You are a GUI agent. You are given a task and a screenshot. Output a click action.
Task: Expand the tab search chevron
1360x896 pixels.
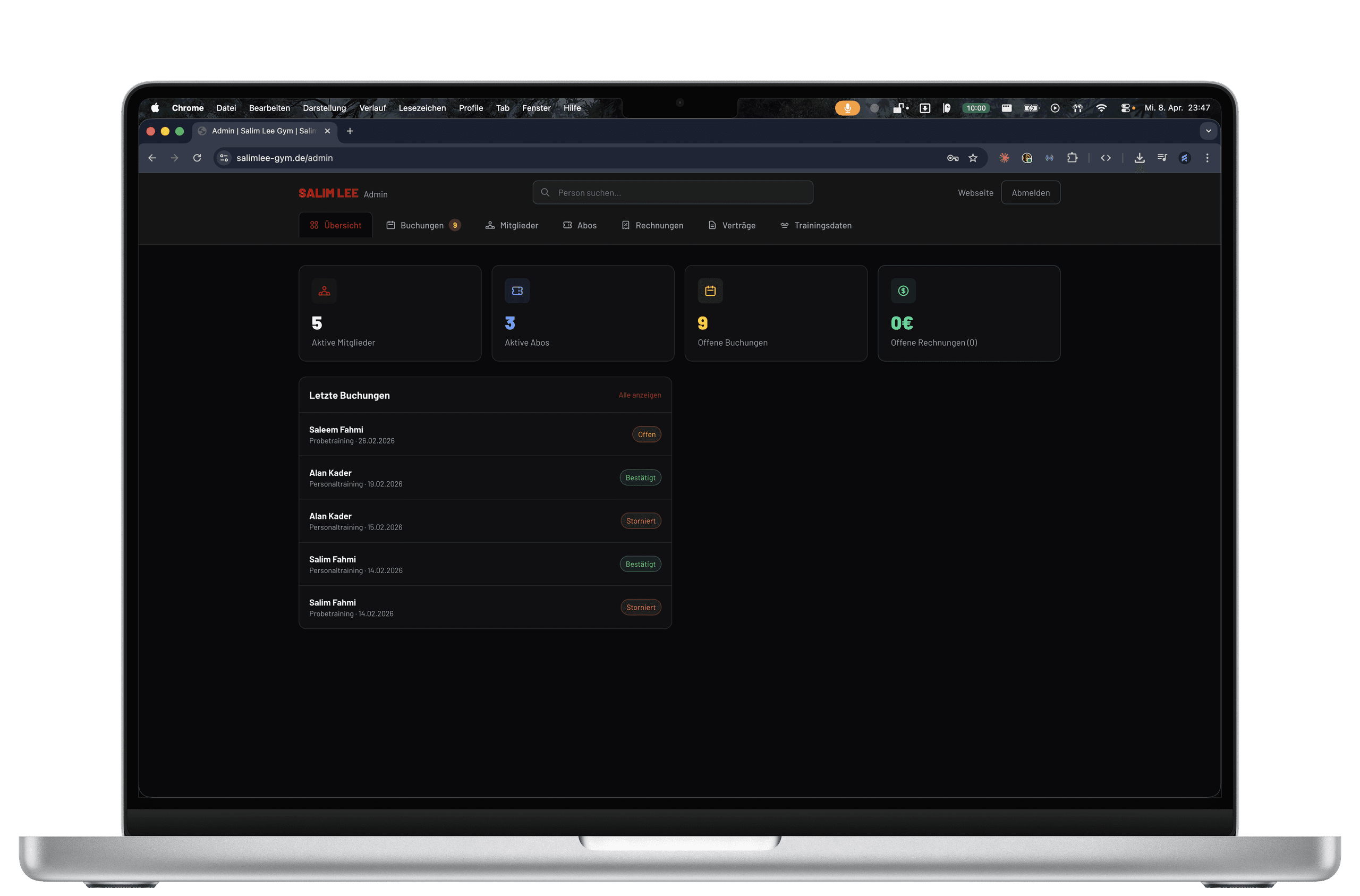1208,131
